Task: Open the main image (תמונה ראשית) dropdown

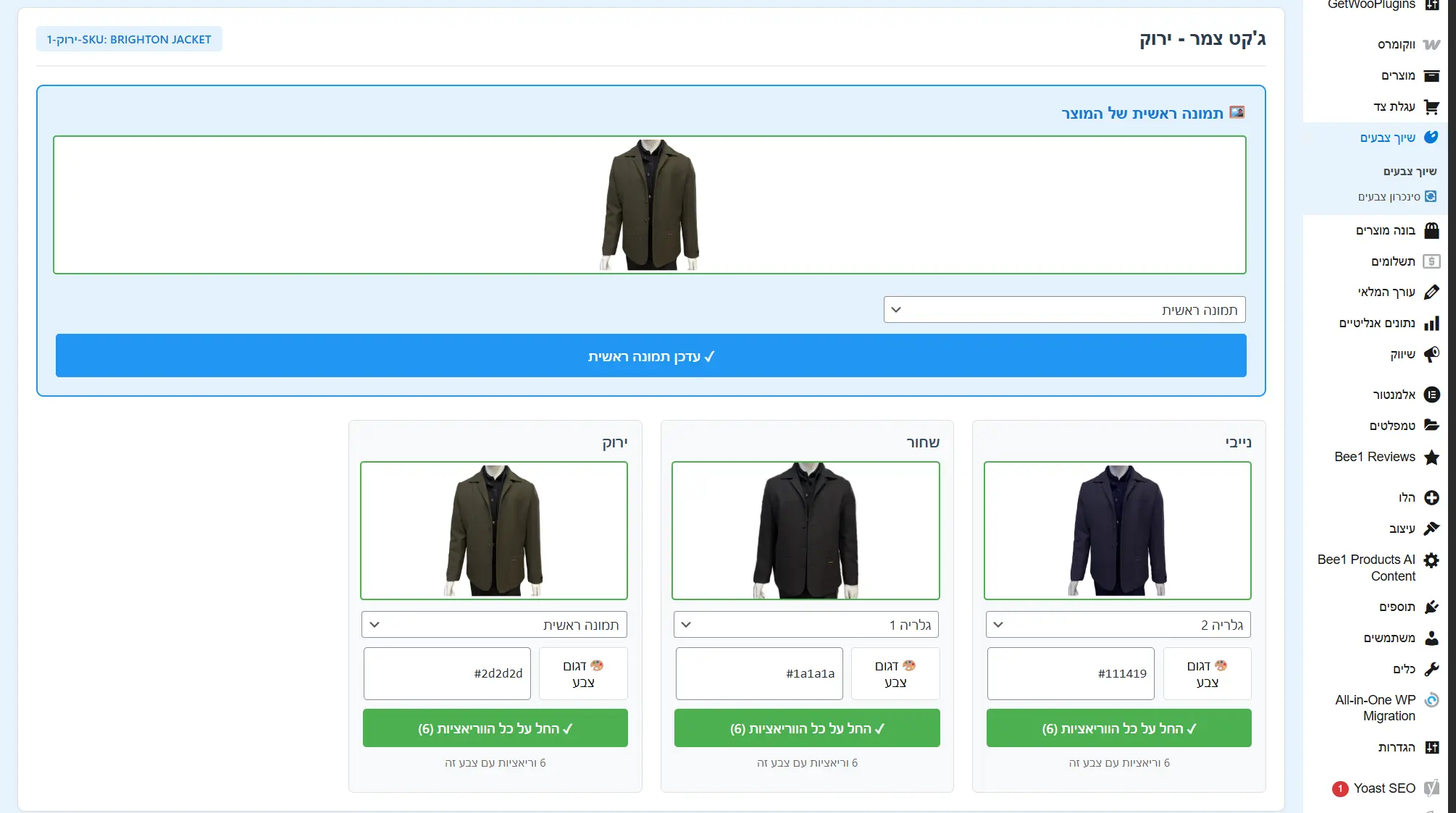Action: pyautogui.click(x=1064, y=310)
